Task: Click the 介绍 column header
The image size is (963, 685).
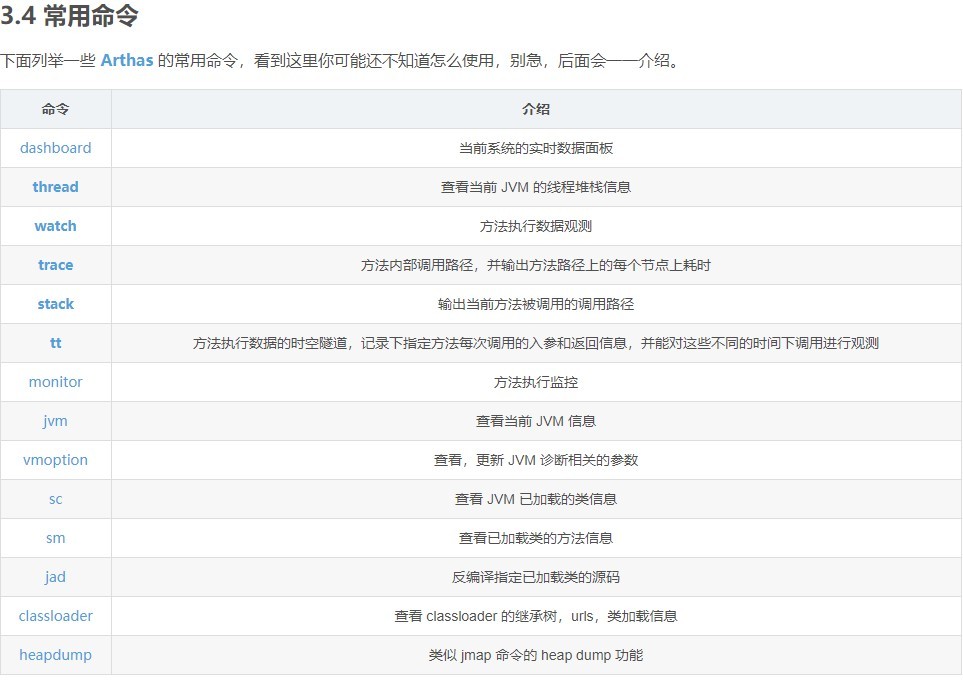Action: coord(535,109)
